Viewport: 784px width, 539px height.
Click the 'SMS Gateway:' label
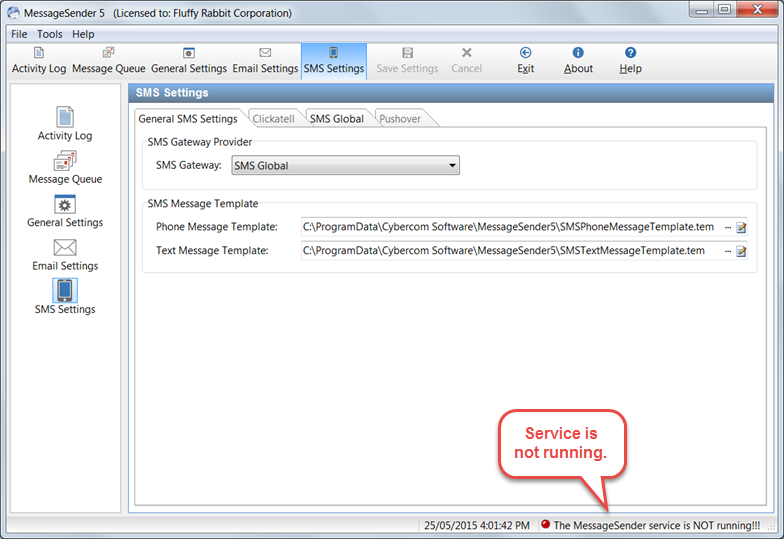[x=188, y=166]
